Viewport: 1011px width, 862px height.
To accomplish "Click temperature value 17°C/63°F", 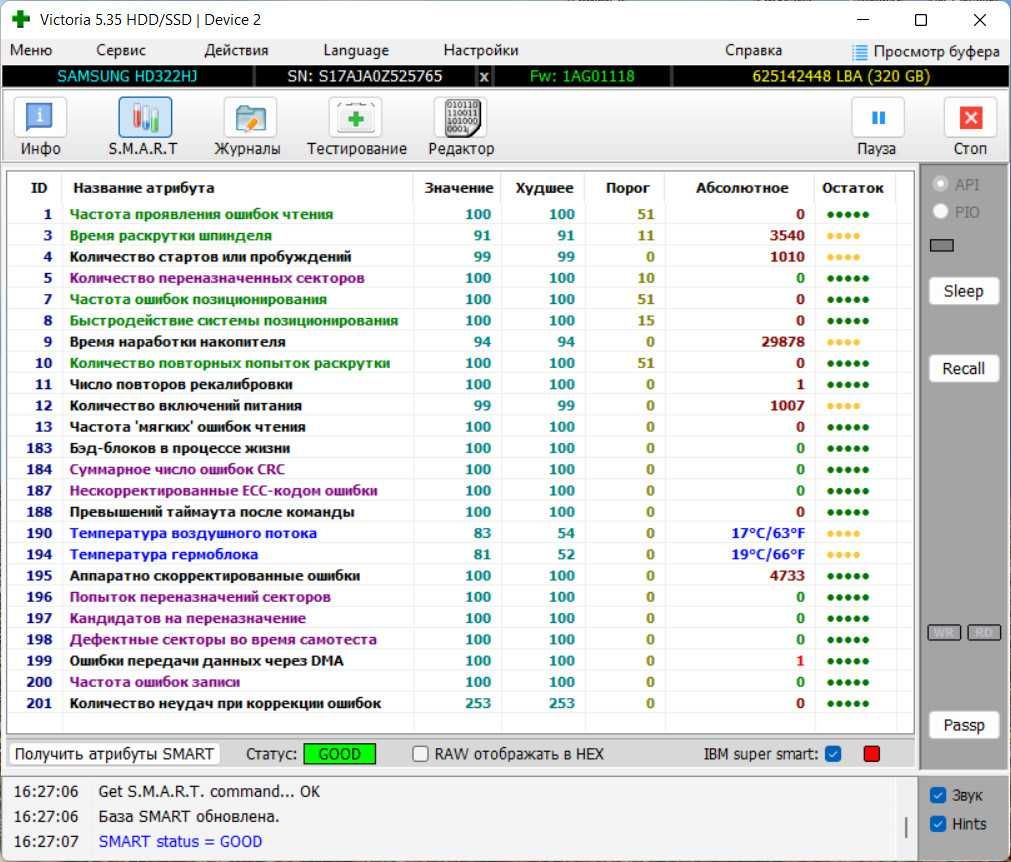I will (x=768, y=533).
